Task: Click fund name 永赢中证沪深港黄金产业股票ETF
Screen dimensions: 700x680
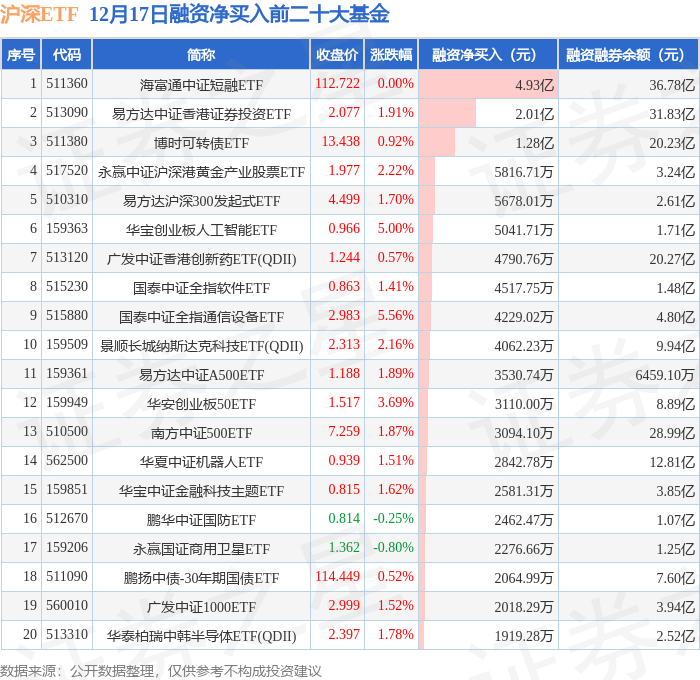Action: coord(201,172)
